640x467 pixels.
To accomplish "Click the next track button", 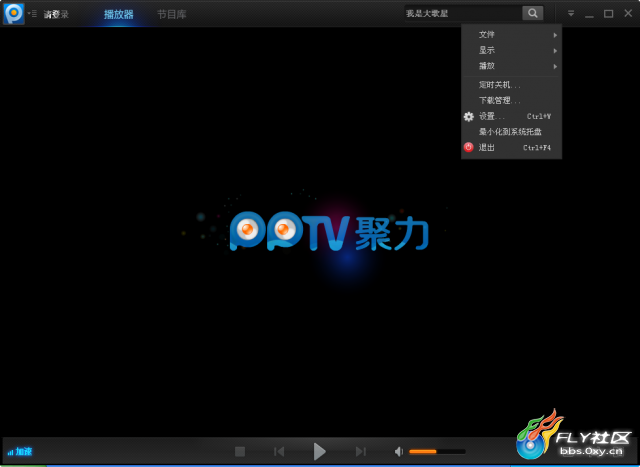I will click(x=361, y=451).
